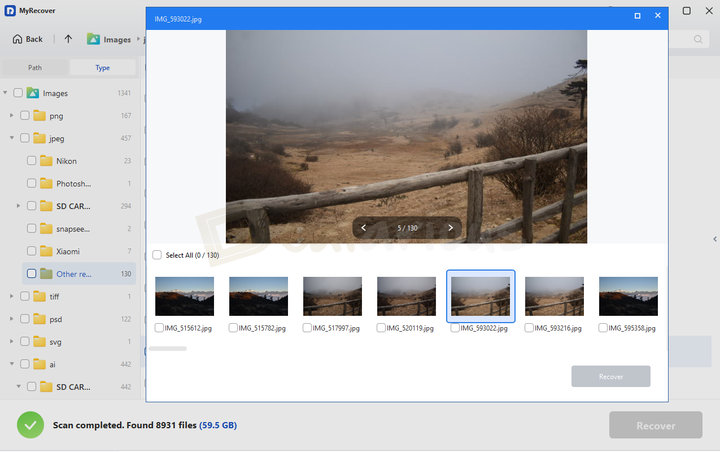
Task: Click the ai folder icon
Action: tap(39, 364)
